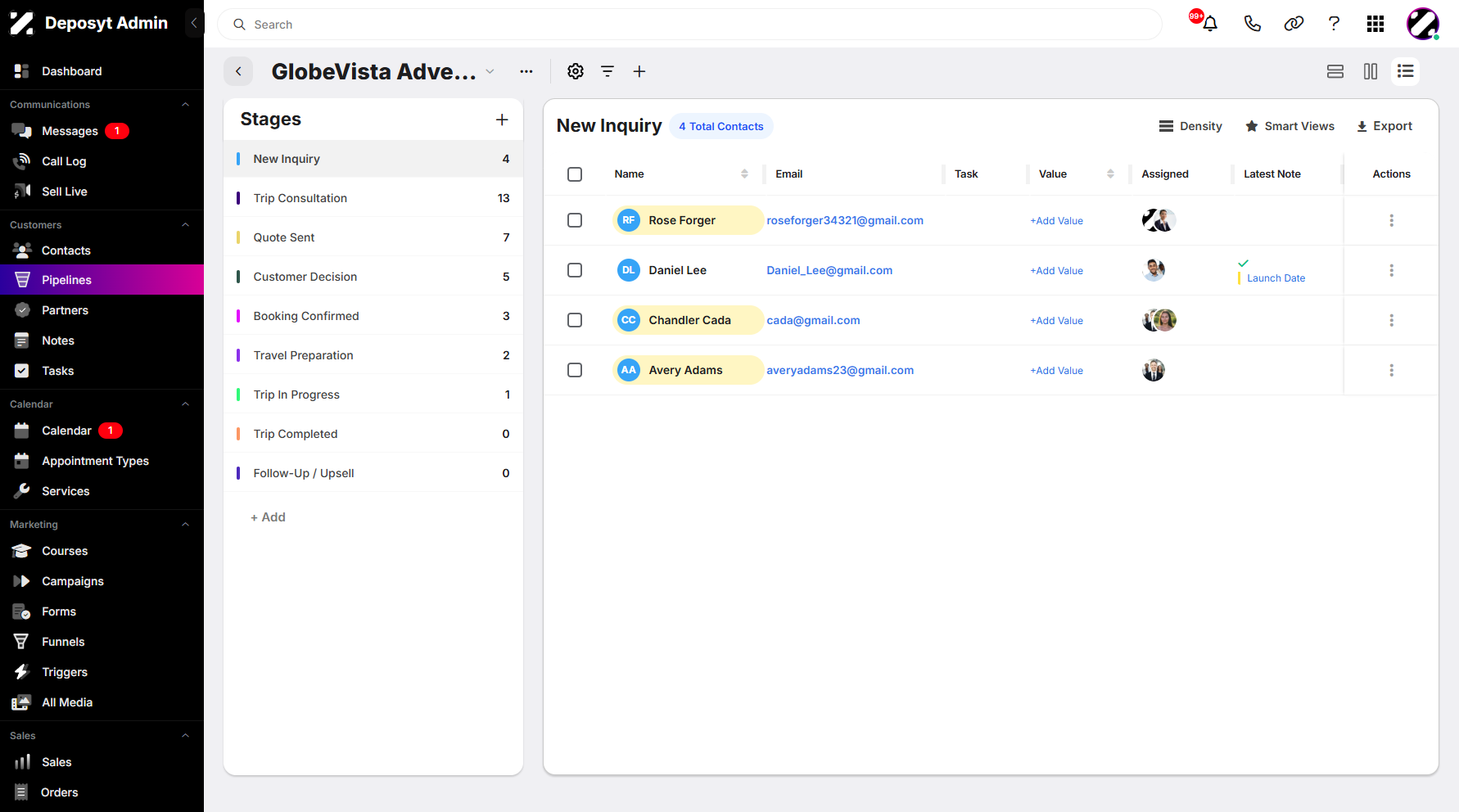Switch to list view
Image resolution: width=1459 pixels, height=812 pixels.
coord(1406,71)
